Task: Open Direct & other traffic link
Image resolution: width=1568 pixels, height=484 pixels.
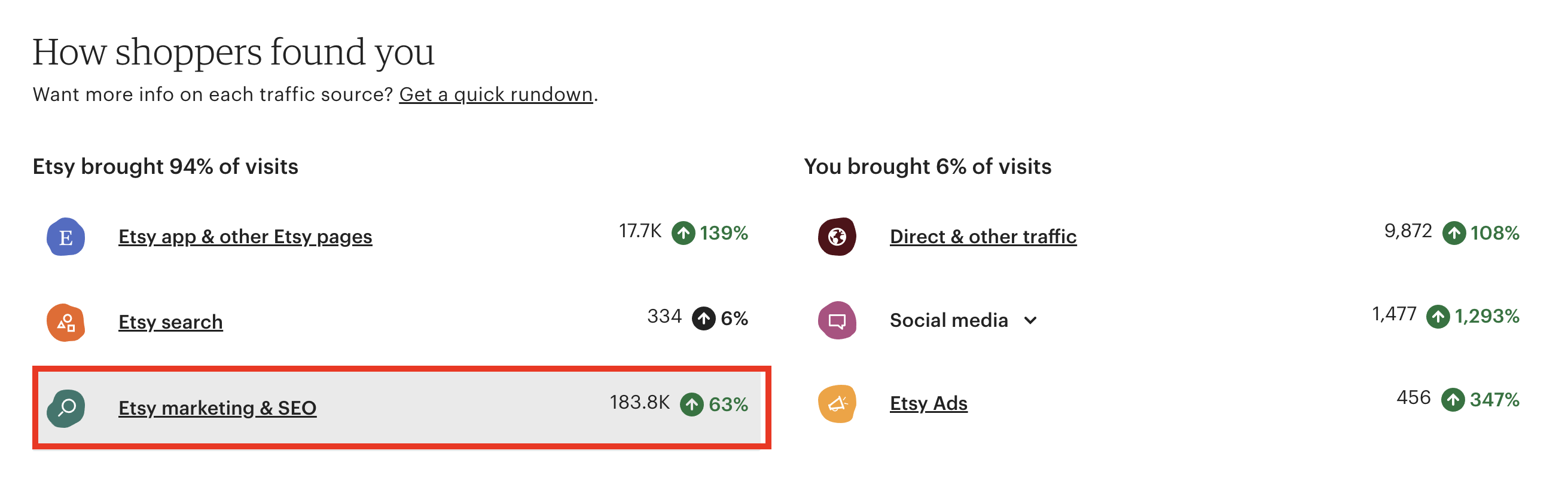Action: [983, 237]
